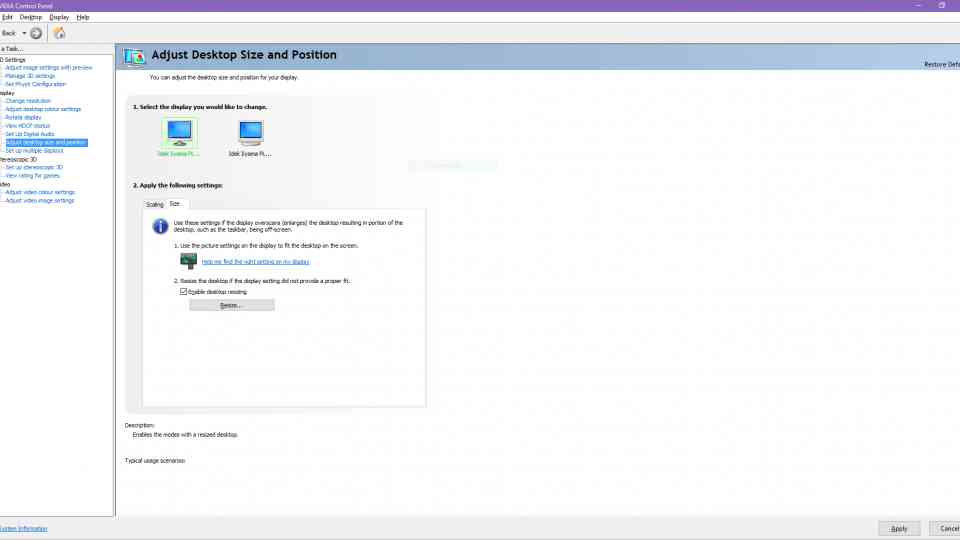Open Set up Digital Audio task
This screenshot has height=540, width=960.
30,133
